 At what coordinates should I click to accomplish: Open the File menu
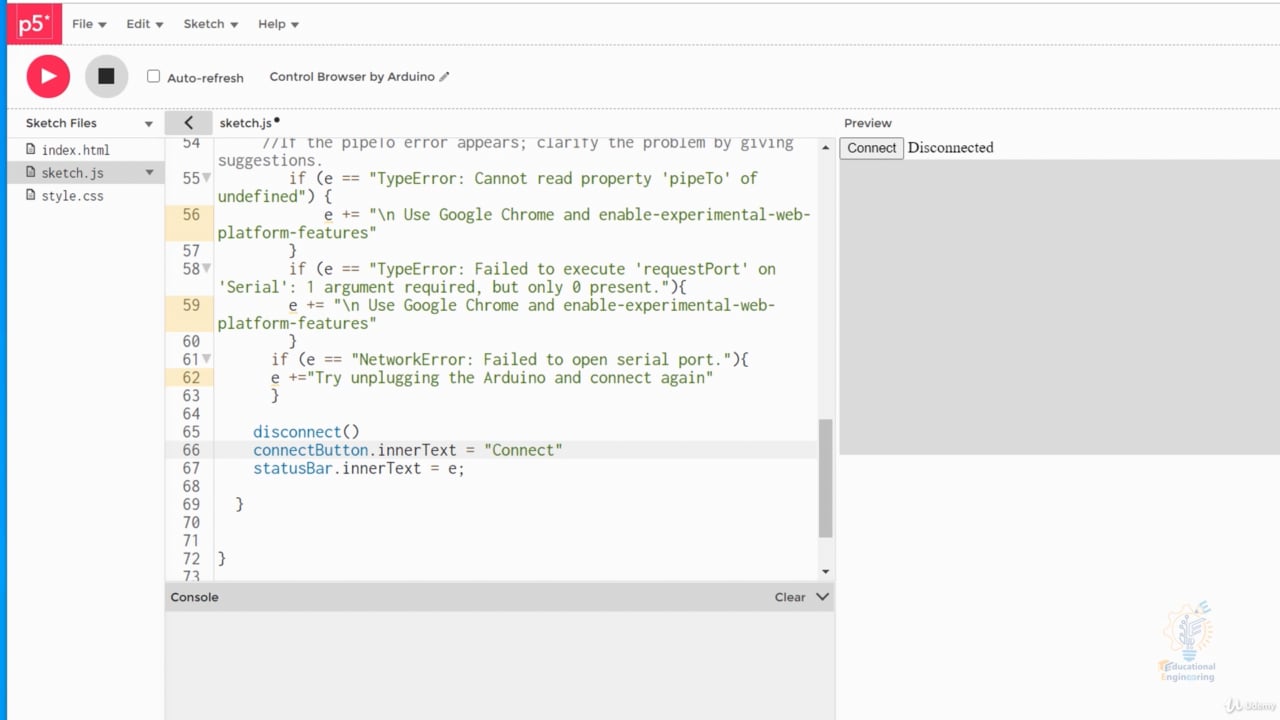click(x=89, y=24)
